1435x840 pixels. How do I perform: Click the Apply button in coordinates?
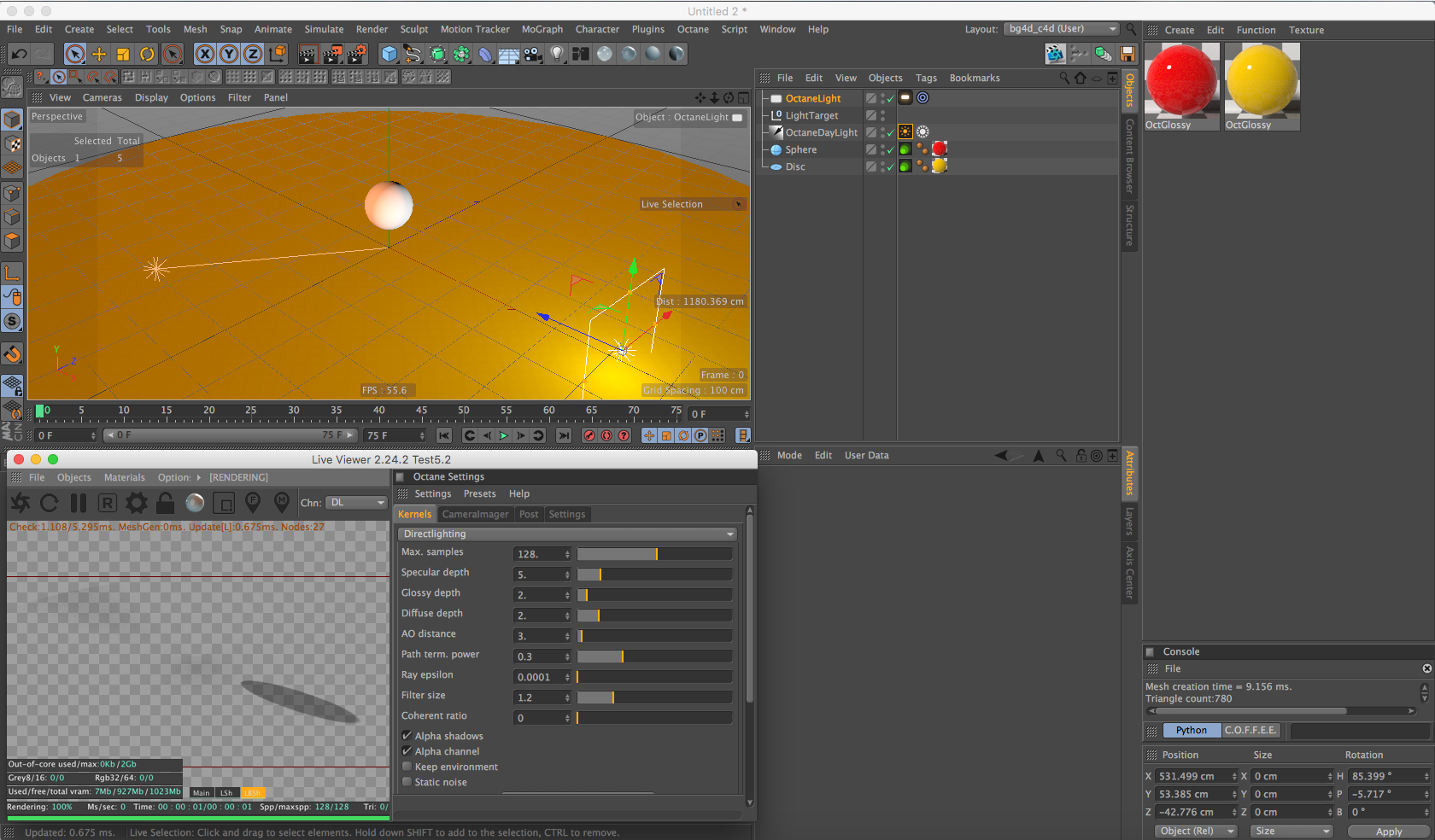pos(1388,831)
